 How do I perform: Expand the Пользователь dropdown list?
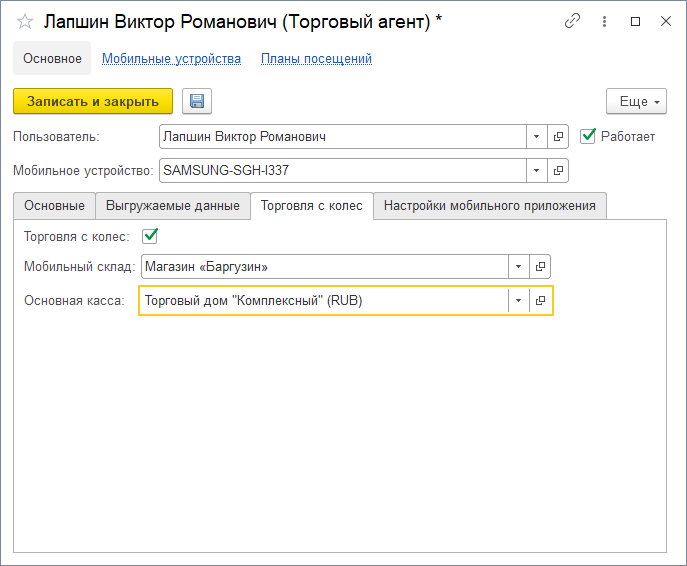[537, 136]
